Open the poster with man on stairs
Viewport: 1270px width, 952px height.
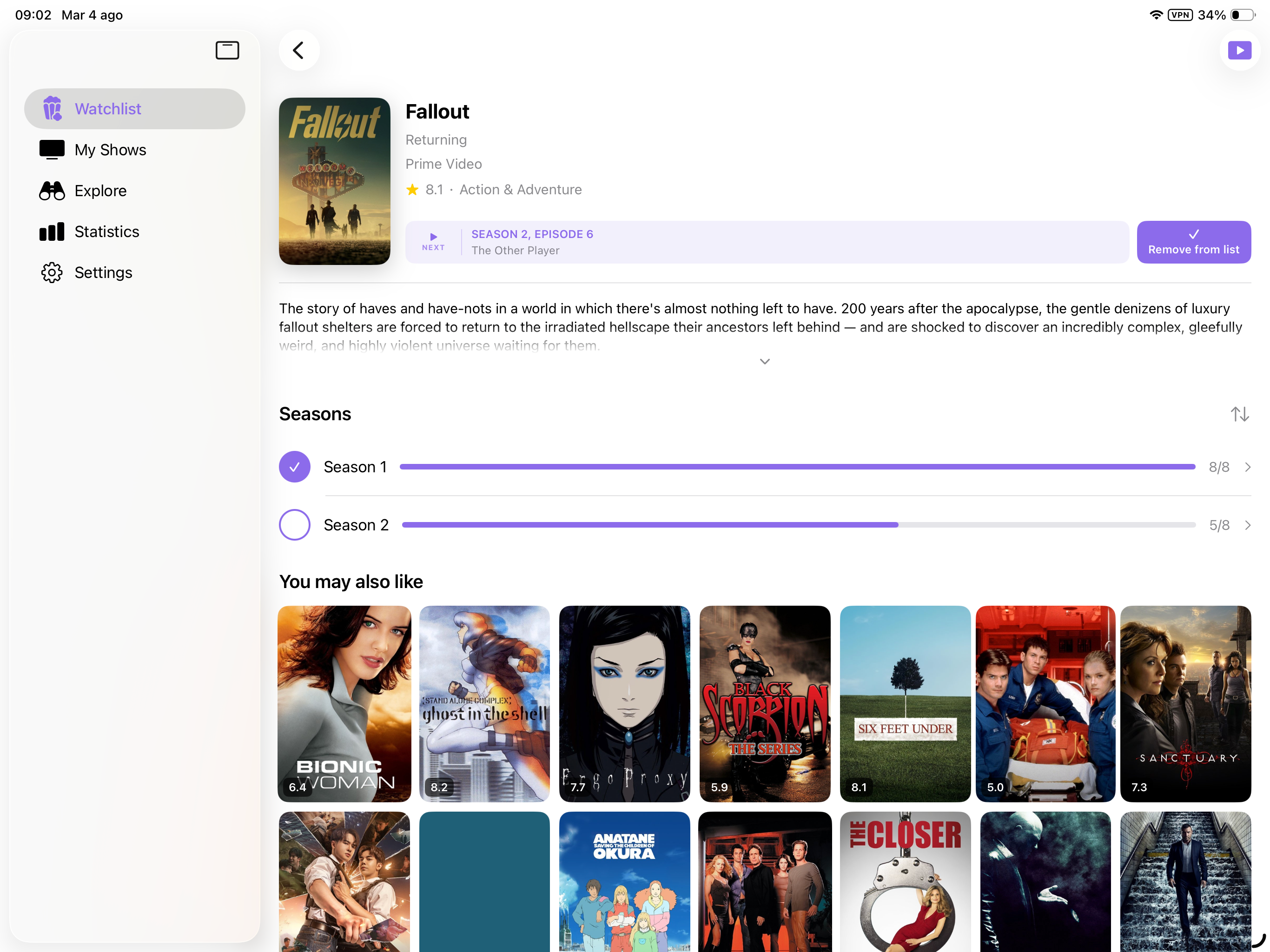[1185, 881]
